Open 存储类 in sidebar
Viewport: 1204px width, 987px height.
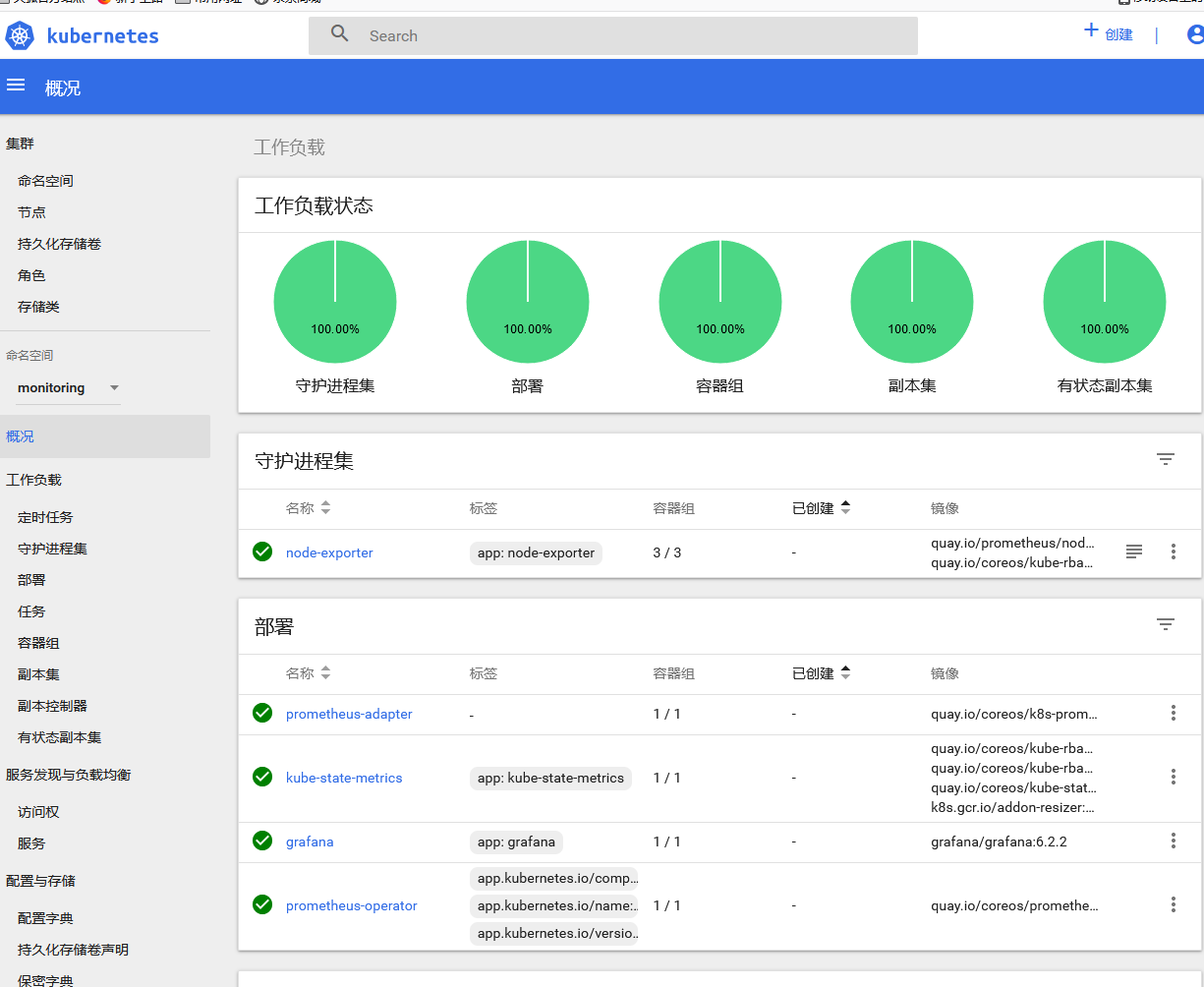point(38,307)
